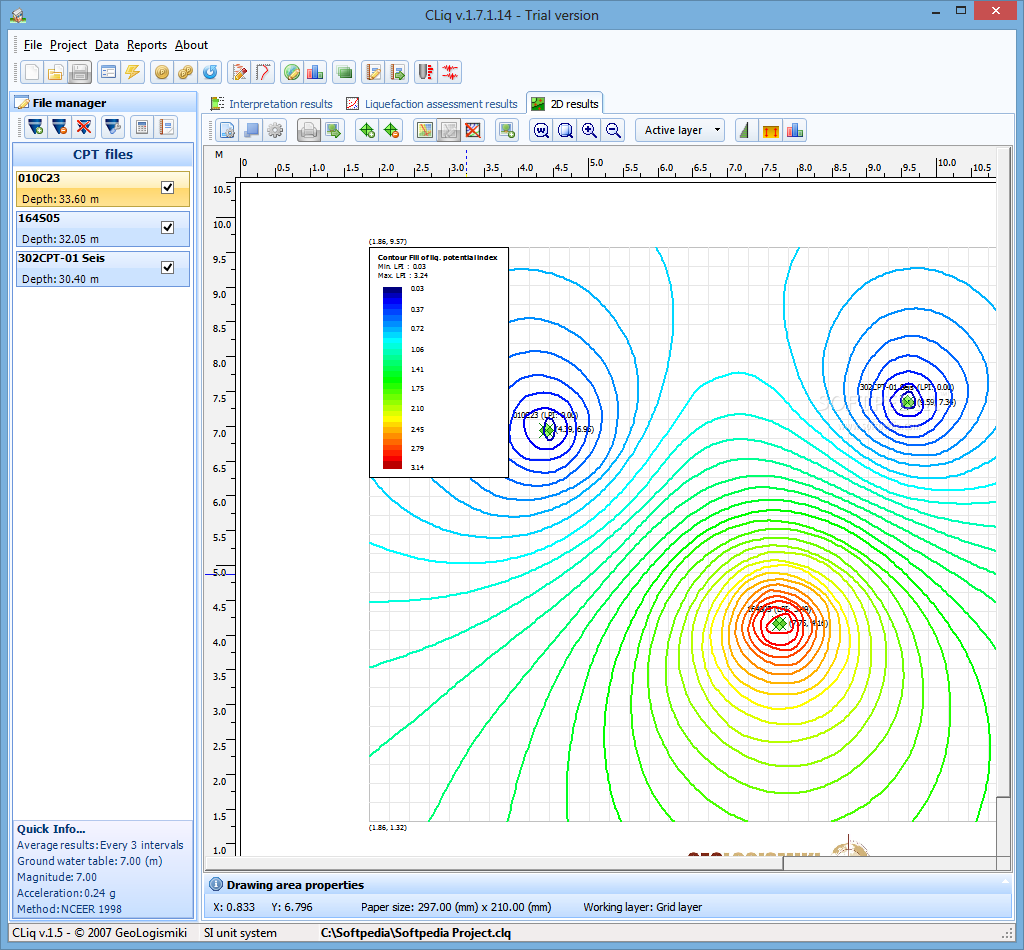Click the globe with pencil icon
The image size is (1024, 950).
[292, 72]
